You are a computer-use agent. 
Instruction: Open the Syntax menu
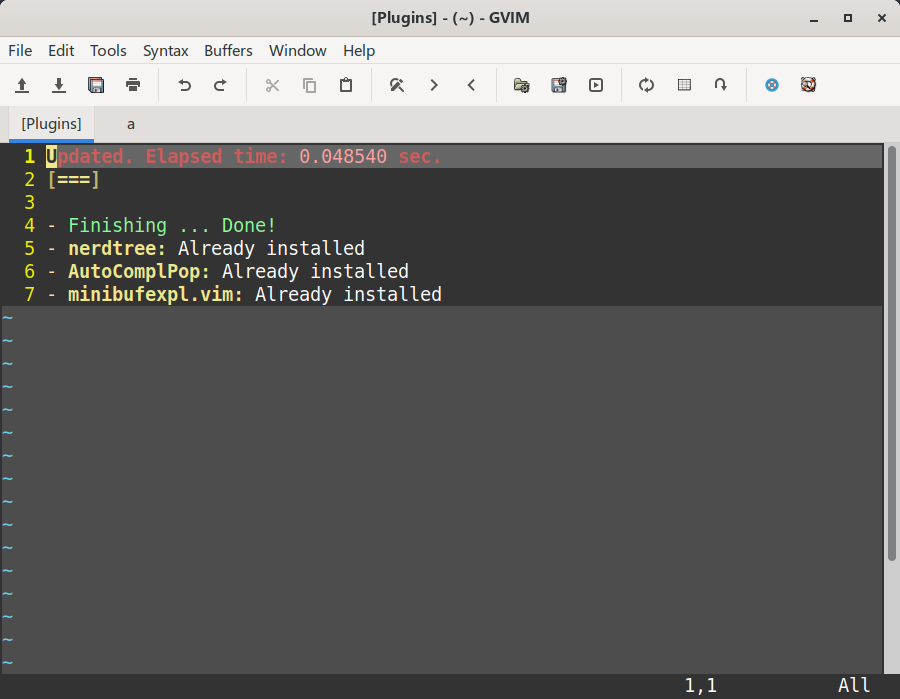tap(165, 51)
